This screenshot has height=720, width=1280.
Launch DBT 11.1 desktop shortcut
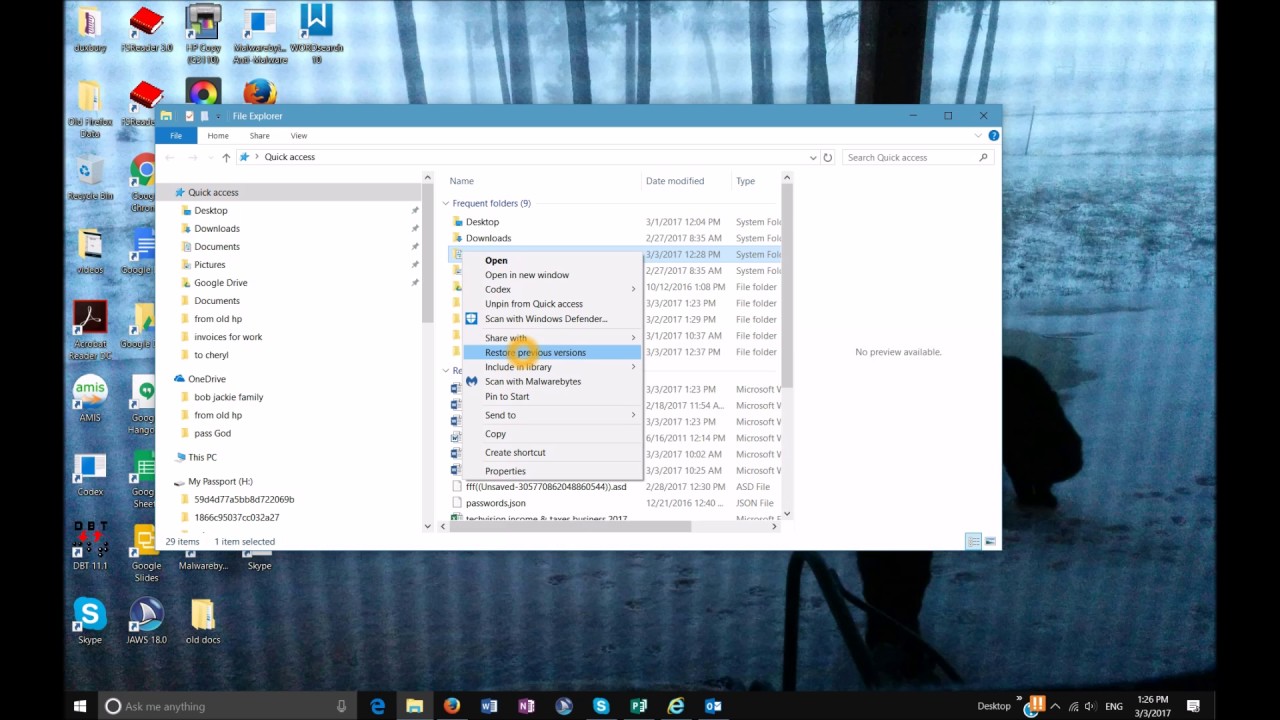pyautogui.click(x=90, y=547)
